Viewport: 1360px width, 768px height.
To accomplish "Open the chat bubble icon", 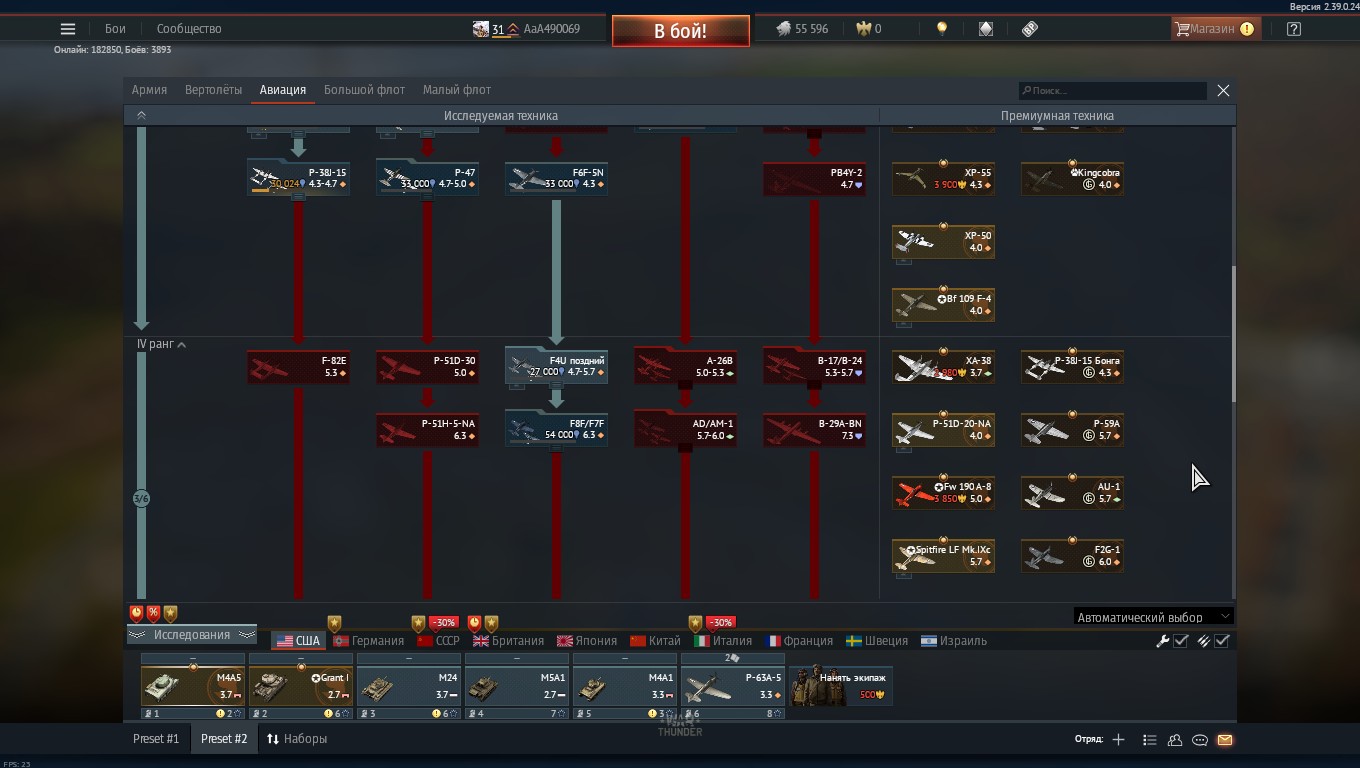I will pyautogui.click(x=1200, y=740).
